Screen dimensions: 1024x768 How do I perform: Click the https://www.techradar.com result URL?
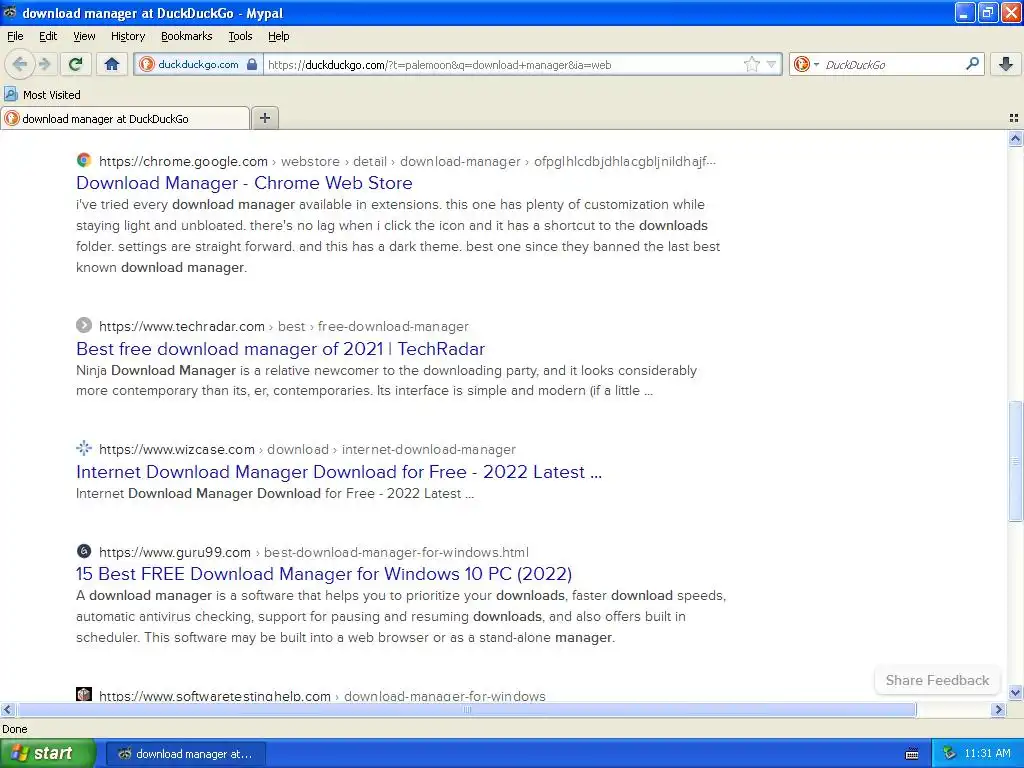(182, 327)
